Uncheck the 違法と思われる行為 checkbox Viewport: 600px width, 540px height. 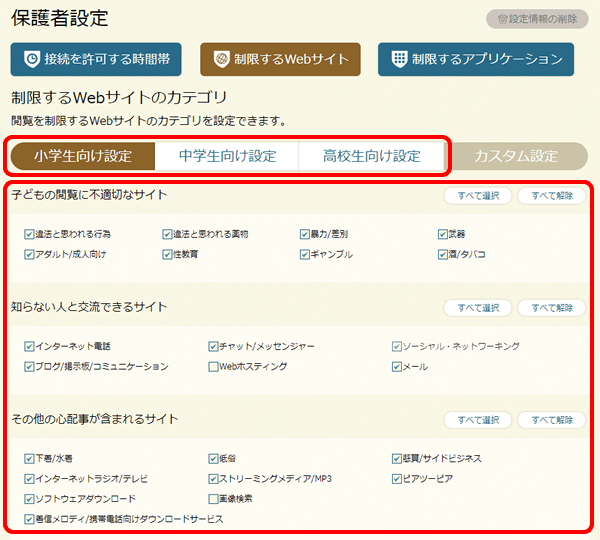point(29,234)
